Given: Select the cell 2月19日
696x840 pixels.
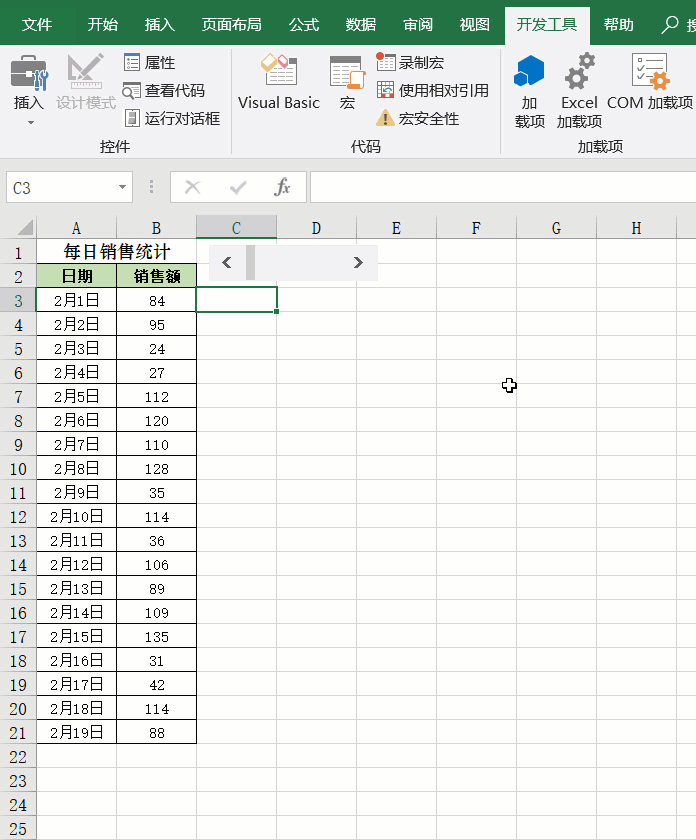Looking at the screenshot, I should click(76, 732).
